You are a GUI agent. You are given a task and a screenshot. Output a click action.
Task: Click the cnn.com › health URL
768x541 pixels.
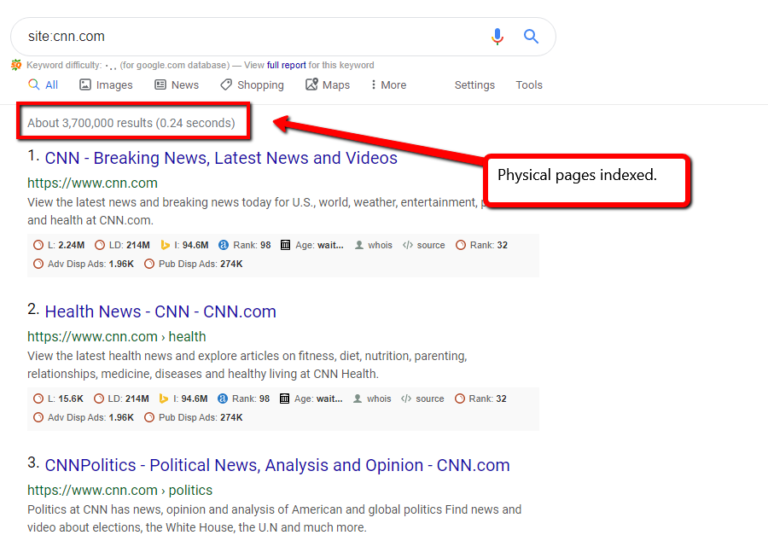point(117,336)
